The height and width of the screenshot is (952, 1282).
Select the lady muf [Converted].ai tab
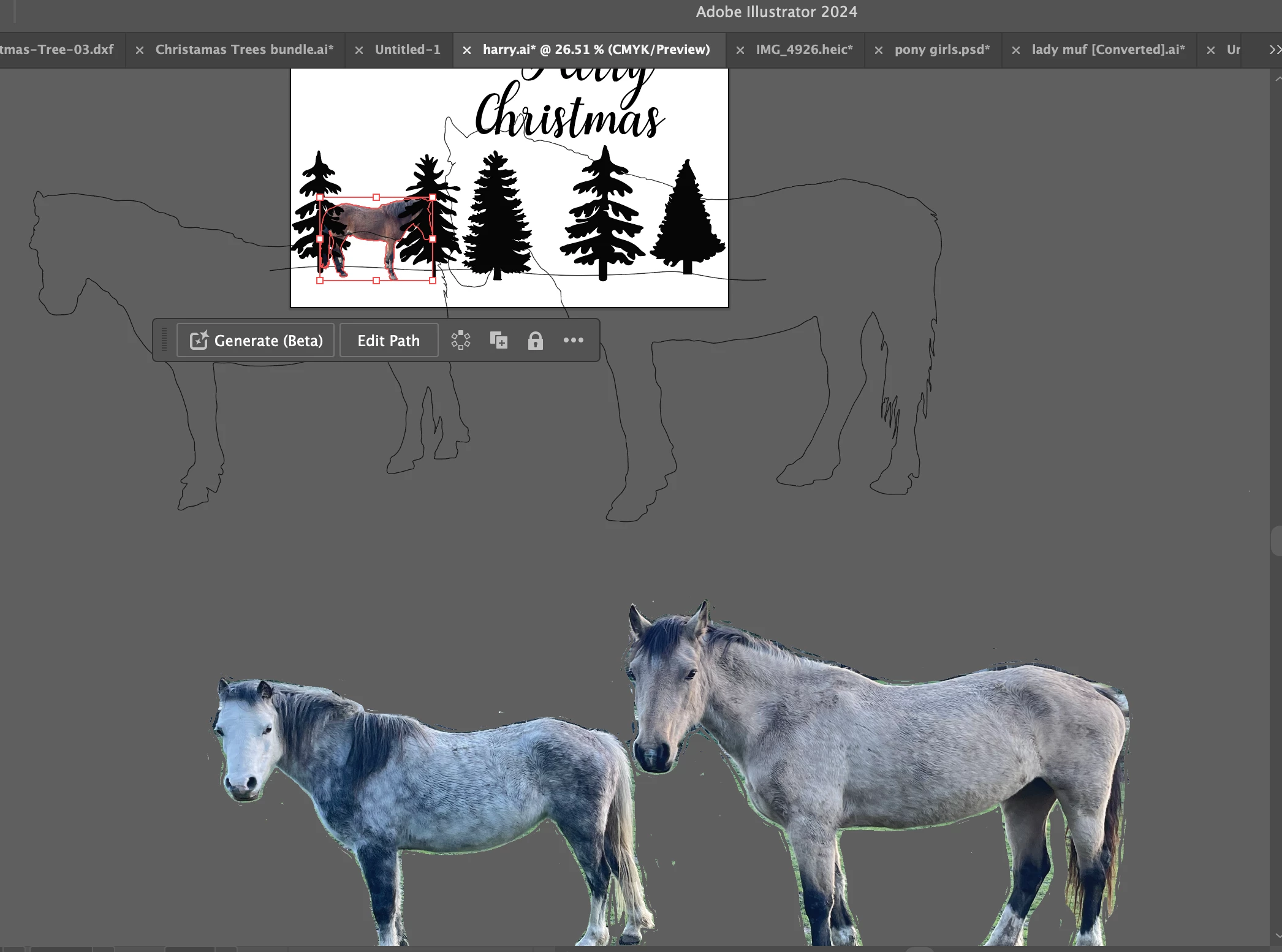[x=1108, y=50]
